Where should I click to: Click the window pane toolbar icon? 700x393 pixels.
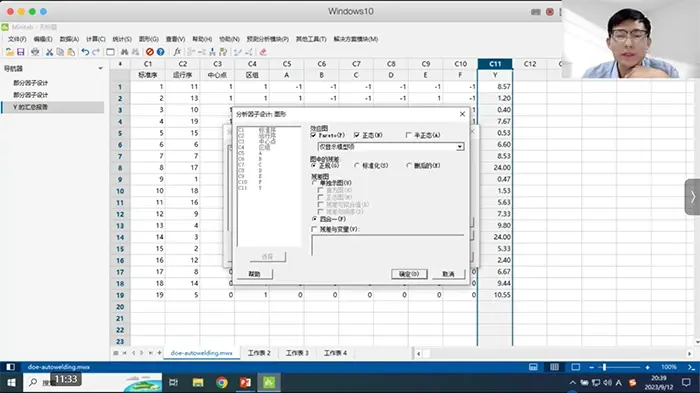point(110,52)
